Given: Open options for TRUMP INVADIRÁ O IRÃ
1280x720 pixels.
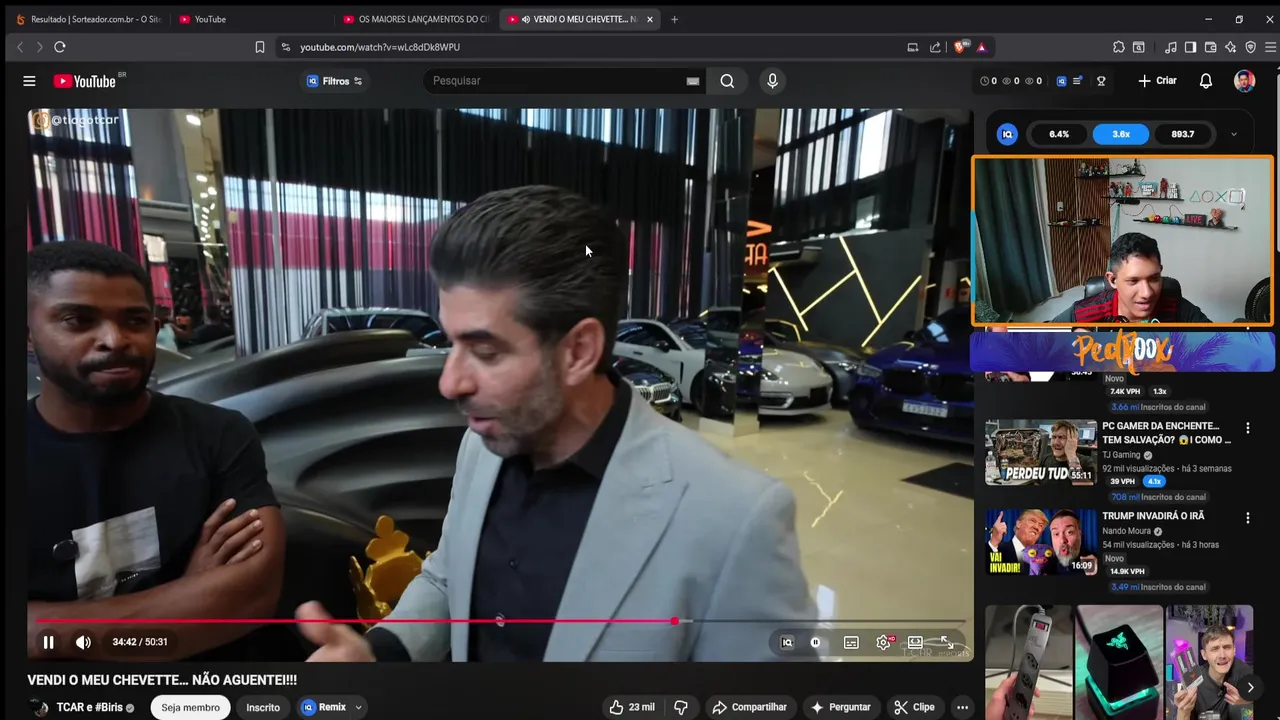Looking at the screenshot, I should 1247,518.
